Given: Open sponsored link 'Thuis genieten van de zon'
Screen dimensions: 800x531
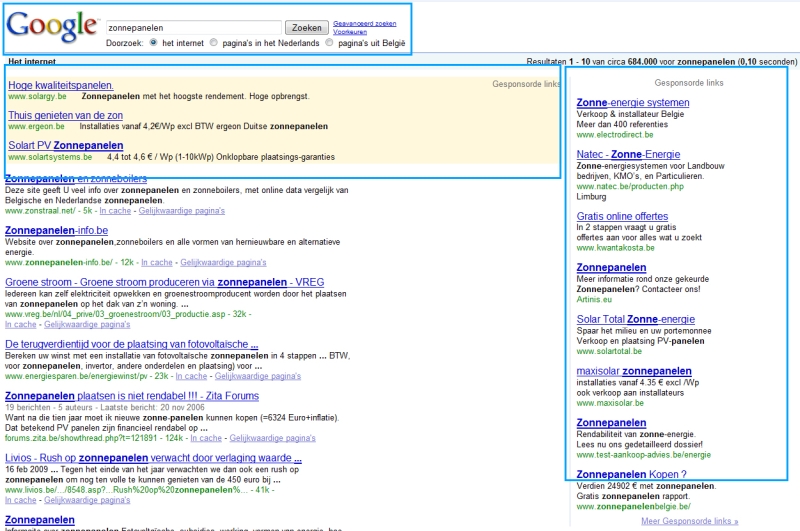Looking at the screenshot, I should coord(65,115).
